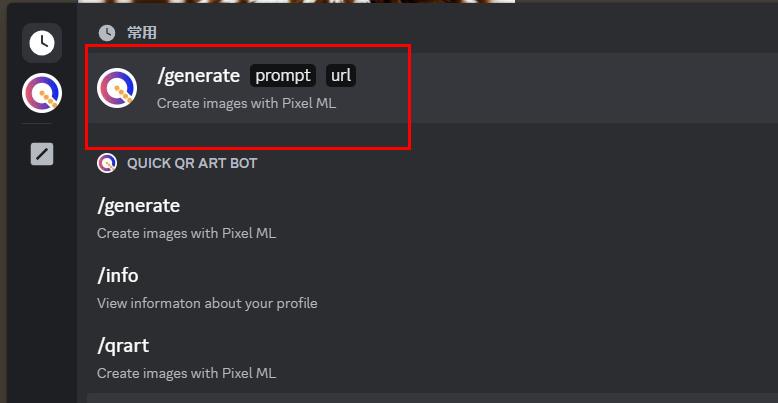Select the Quick QR Art Bot sidebar icon
The width and height of the screenshot is (778, 403).
pyautogui.click(x=41, y=95)
